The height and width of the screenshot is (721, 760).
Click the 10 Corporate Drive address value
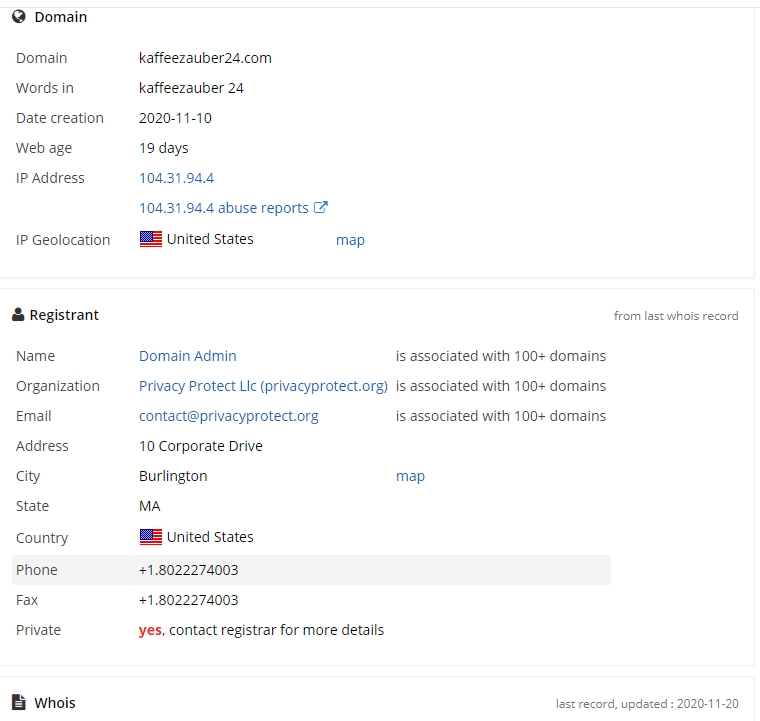coord(201,446)
